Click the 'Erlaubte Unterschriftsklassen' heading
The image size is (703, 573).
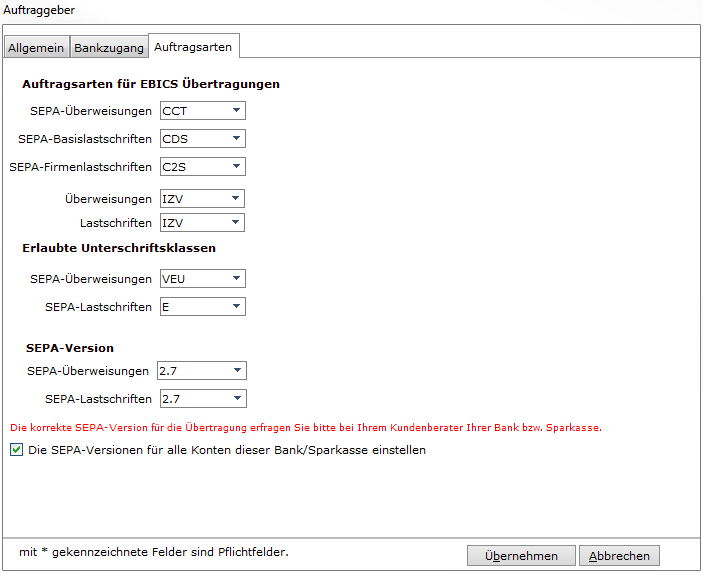pos(119,248)
